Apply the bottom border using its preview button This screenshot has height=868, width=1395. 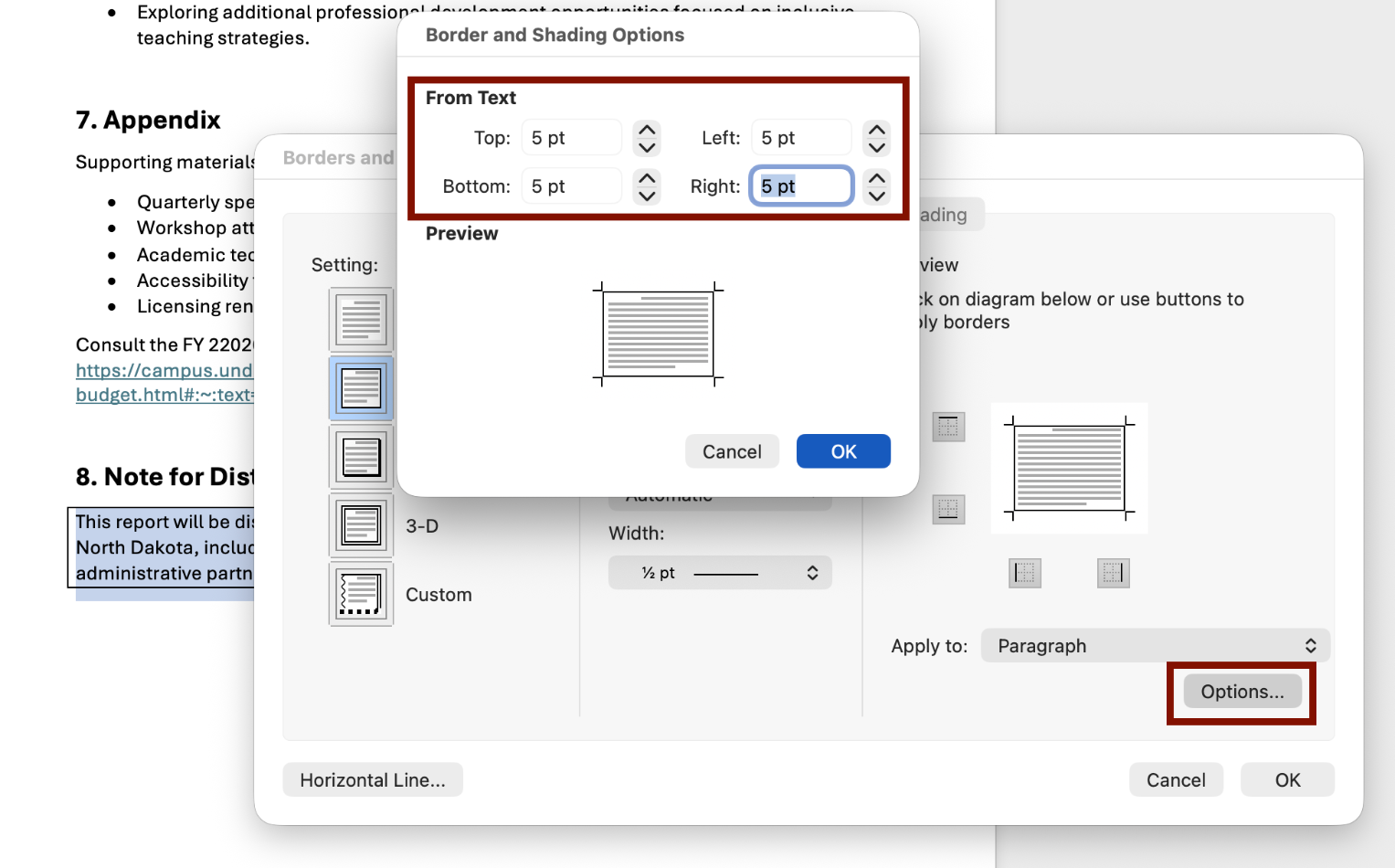point(948,509)
